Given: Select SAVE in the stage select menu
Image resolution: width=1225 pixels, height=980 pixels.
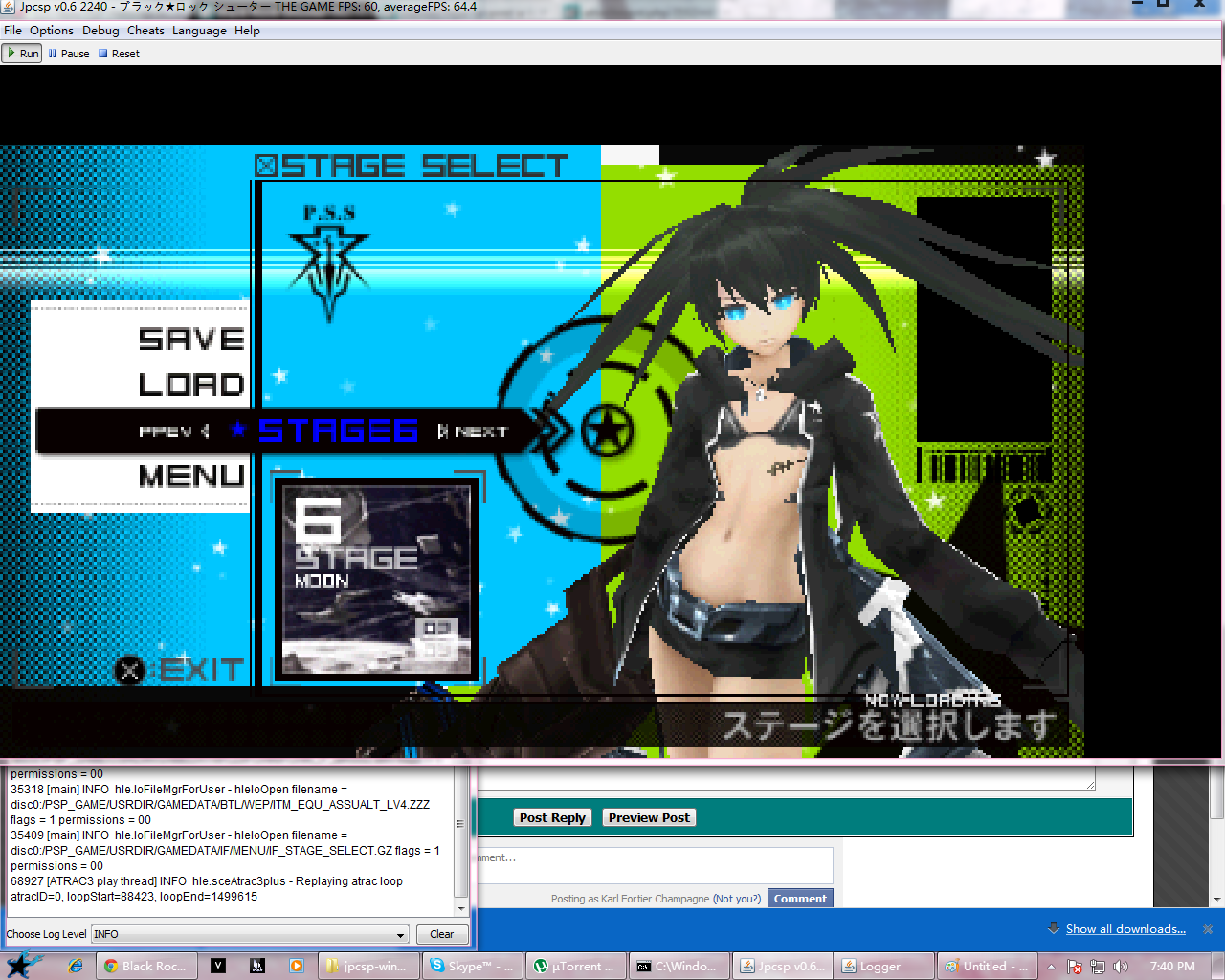Looking at the screenshot, I should point(191,339).
